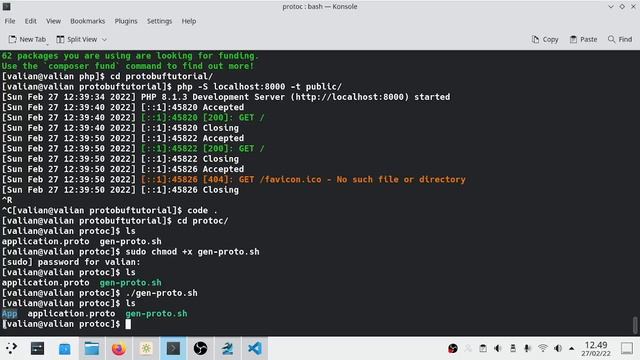Open Visual Studio Code from taskbar
Image resolution: width=640 pixels, height=360 pixels.
255,348
